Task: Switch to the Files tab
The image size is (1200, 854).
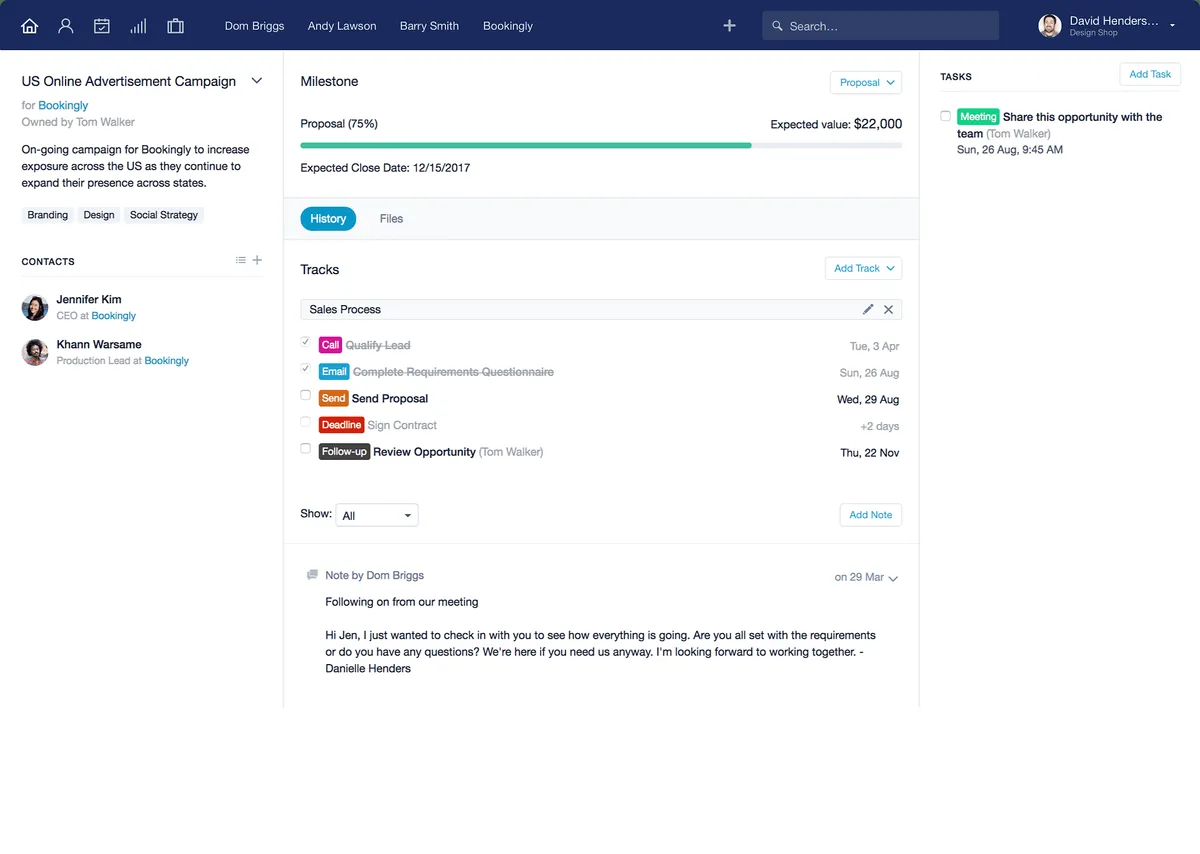Action: 391,219
